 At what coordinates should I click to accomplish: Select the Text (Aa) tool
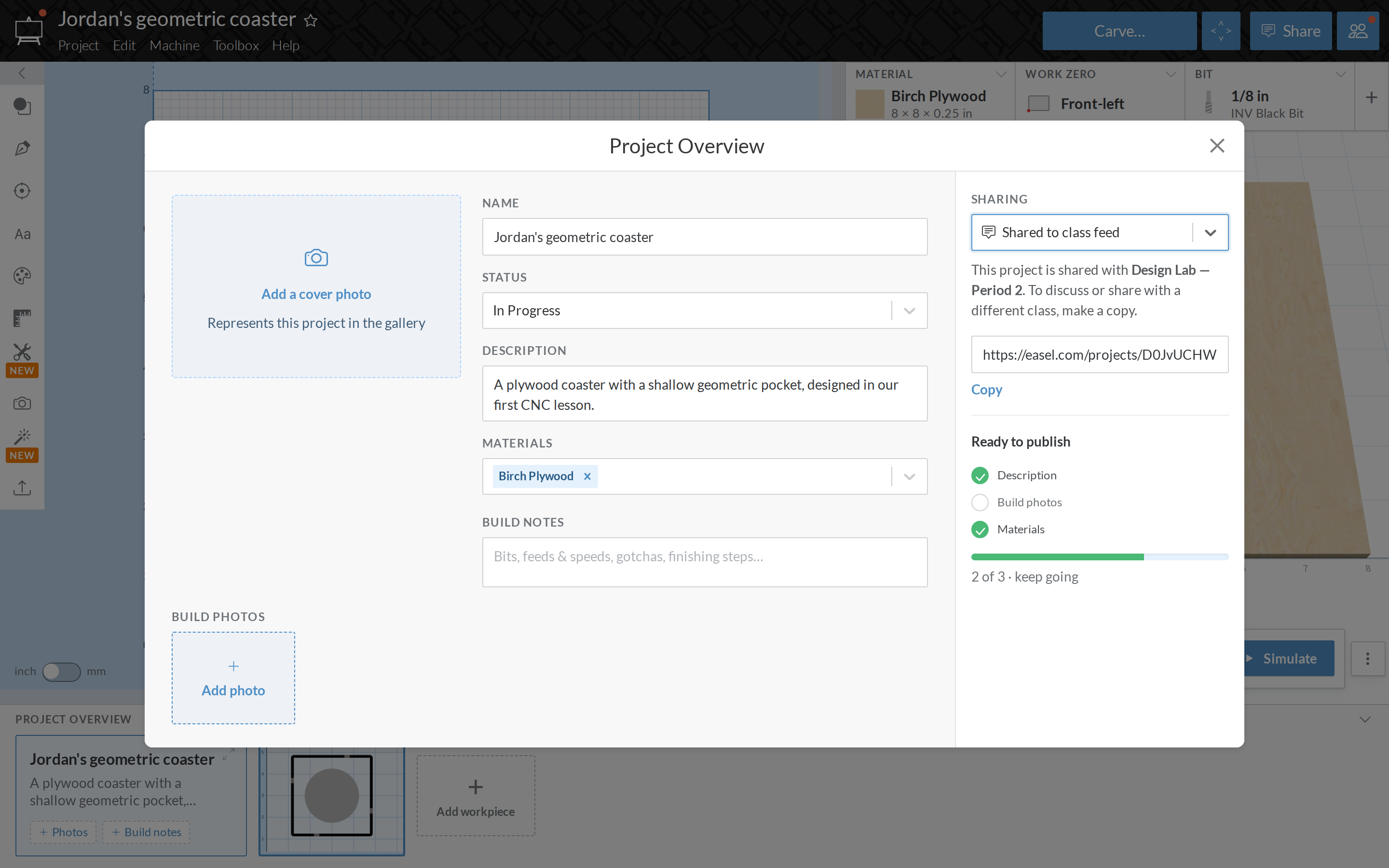[22, 234]
